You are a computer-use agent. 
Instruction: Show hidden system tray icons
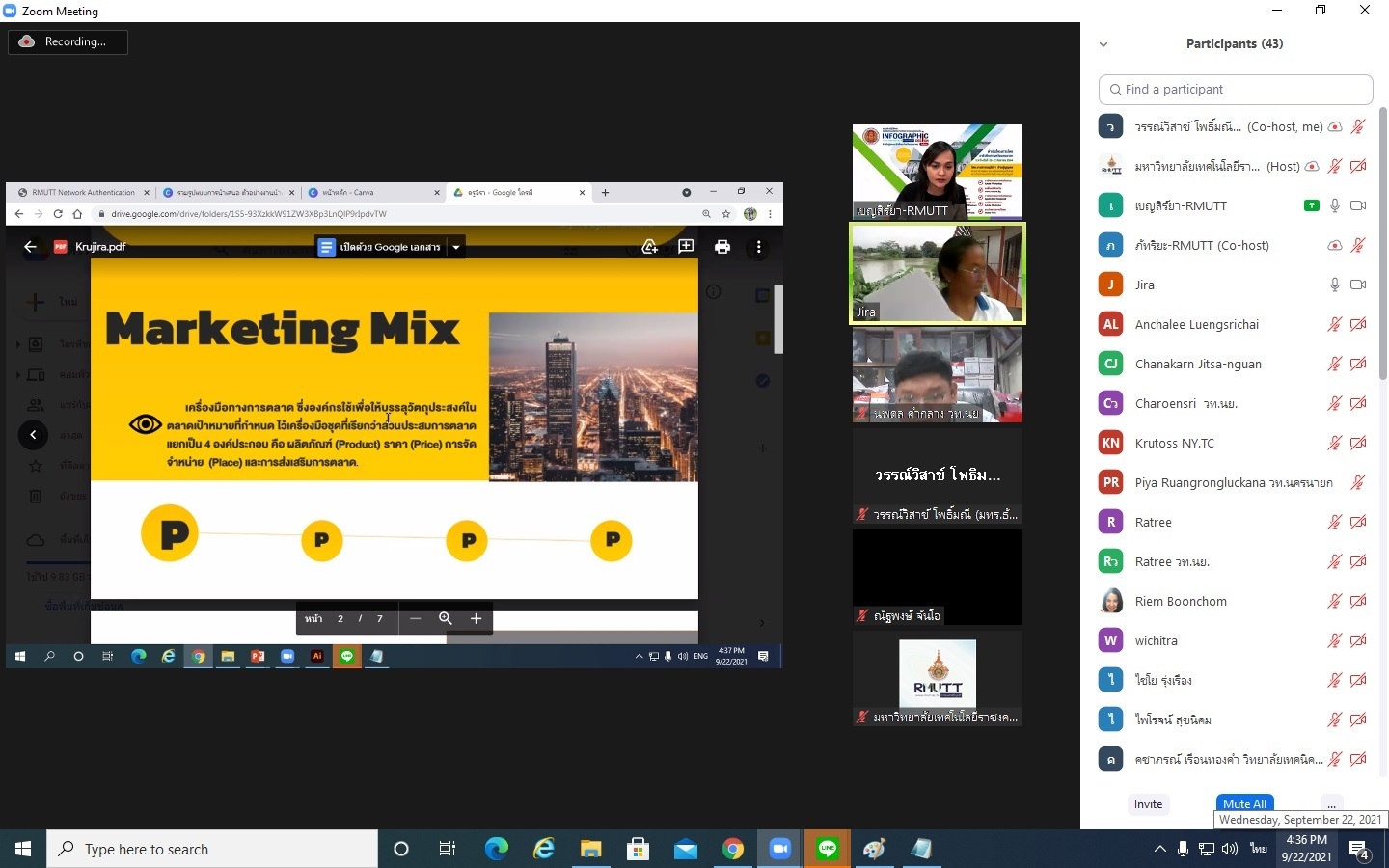point(1159,849)
